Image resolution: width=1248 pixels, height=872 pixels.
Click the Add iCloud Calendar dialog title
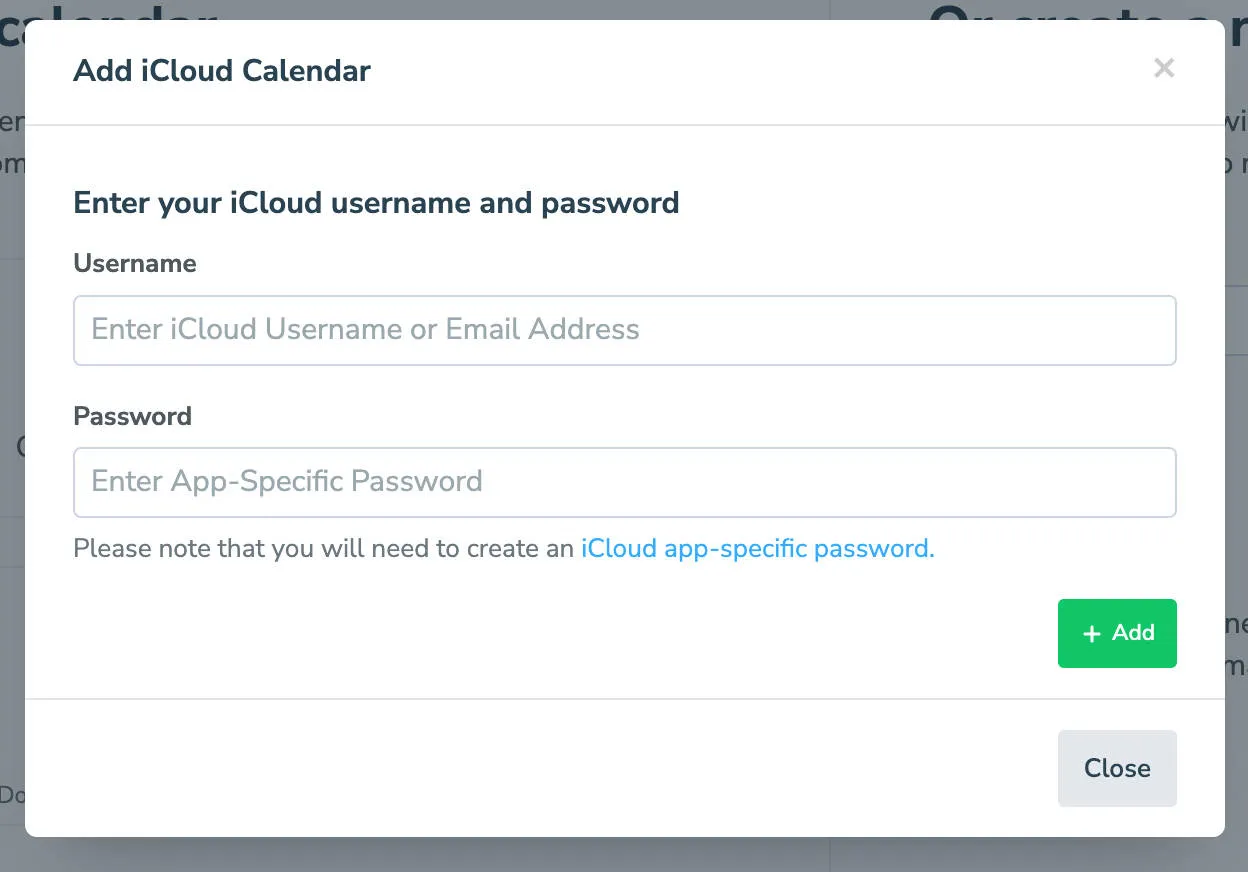click(x=221, y=71)
